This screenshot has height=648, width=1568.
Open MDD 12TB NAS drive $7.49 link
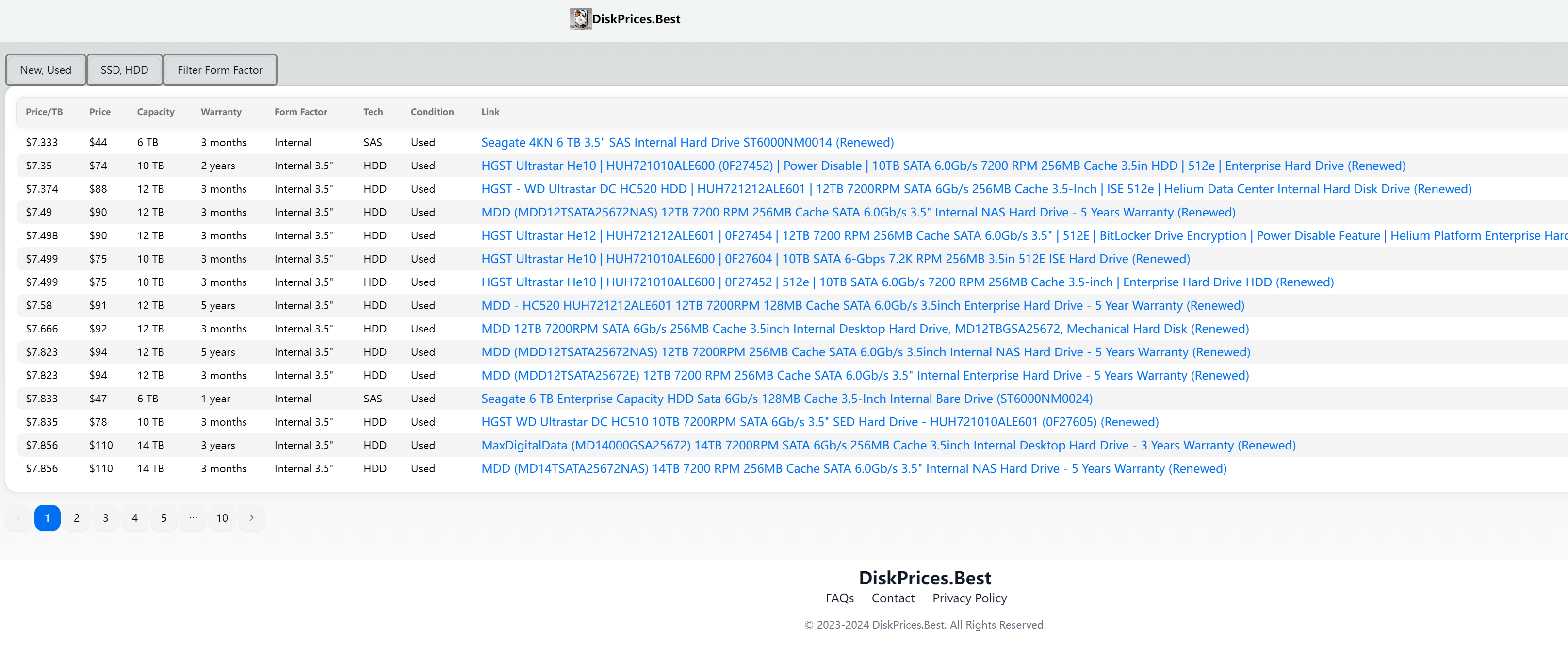tap(858, 213)
